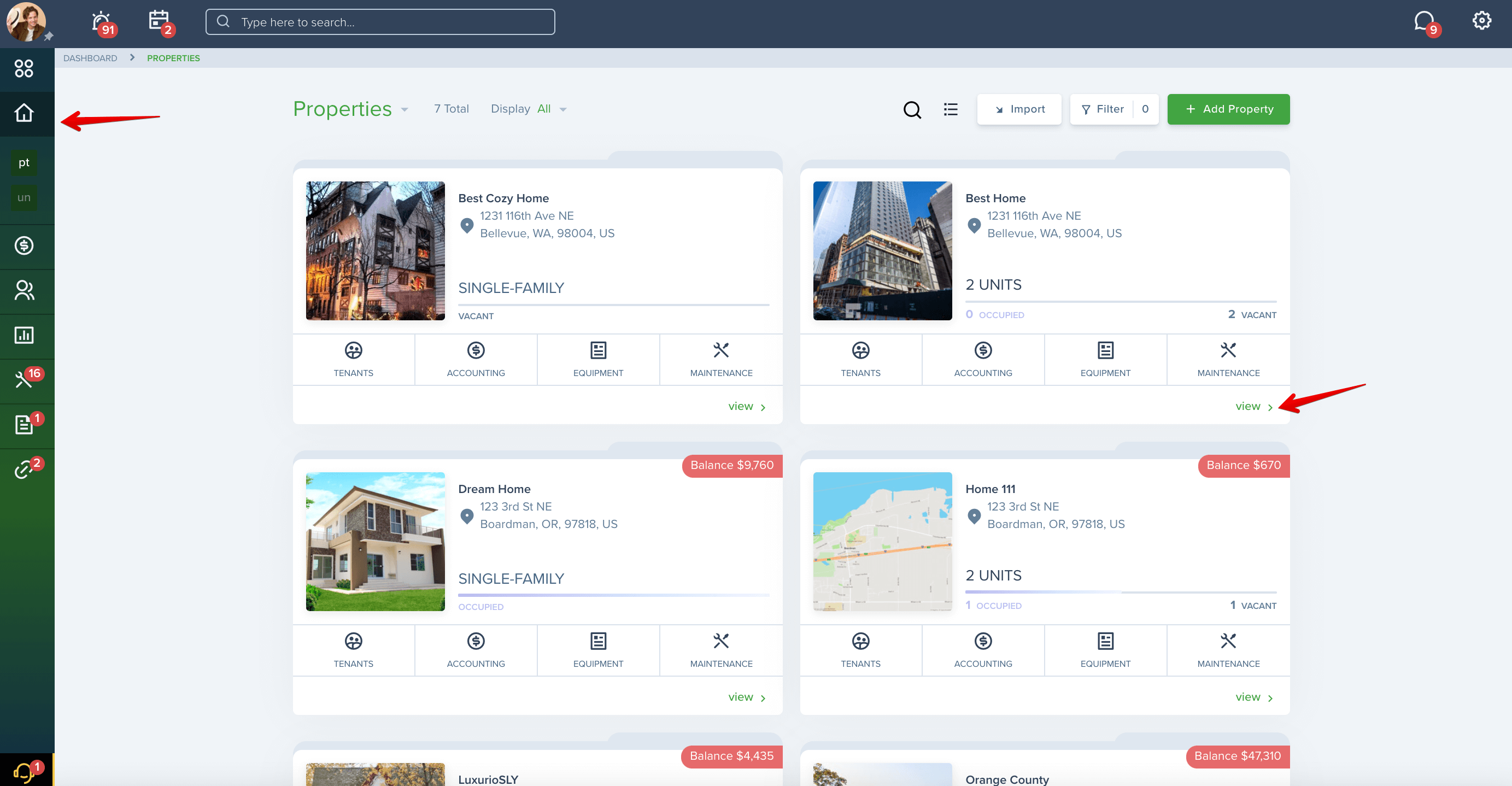The image size is (1512, 786).
Task: Click the Best Cozy Home title
Action: pyautogui.click(x=503, y=198)
